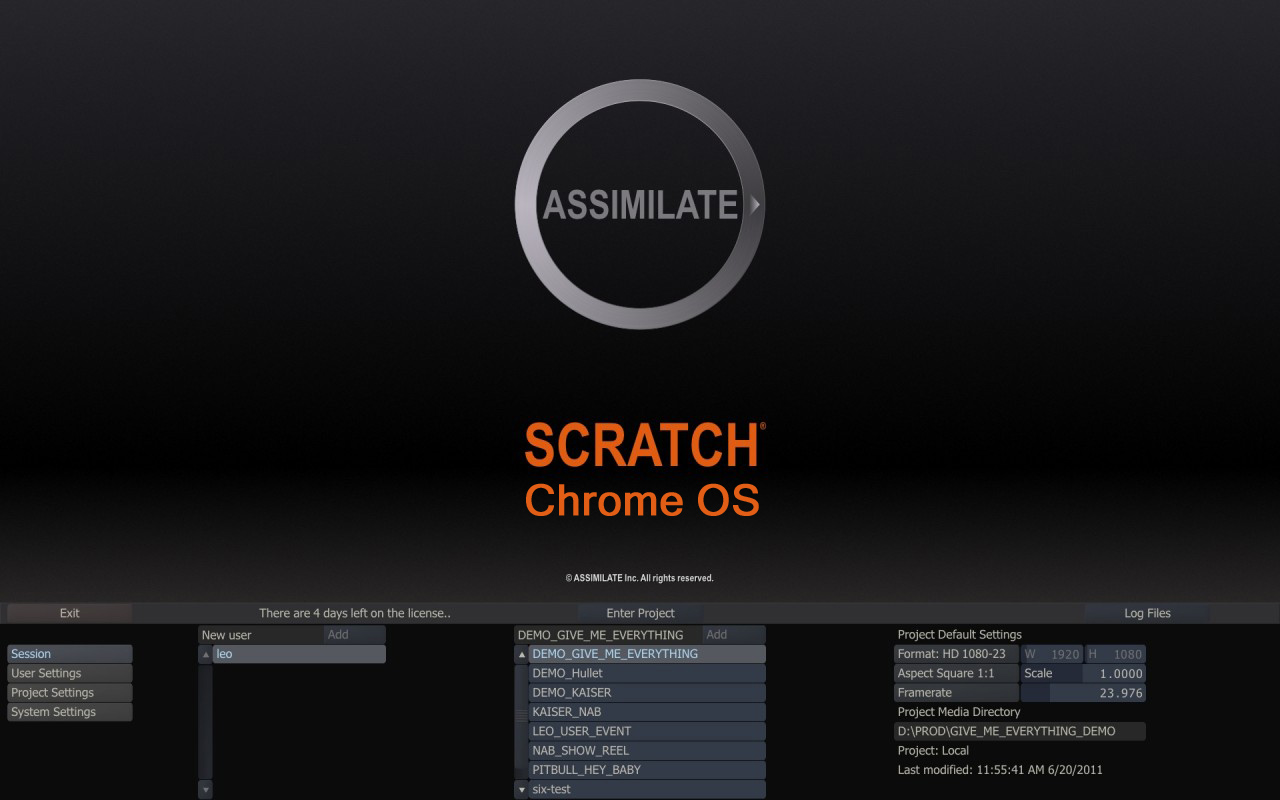This screenshot has width=1280, height=800.
Task: Open the System Settings section
Action: (x=70, y=712)
